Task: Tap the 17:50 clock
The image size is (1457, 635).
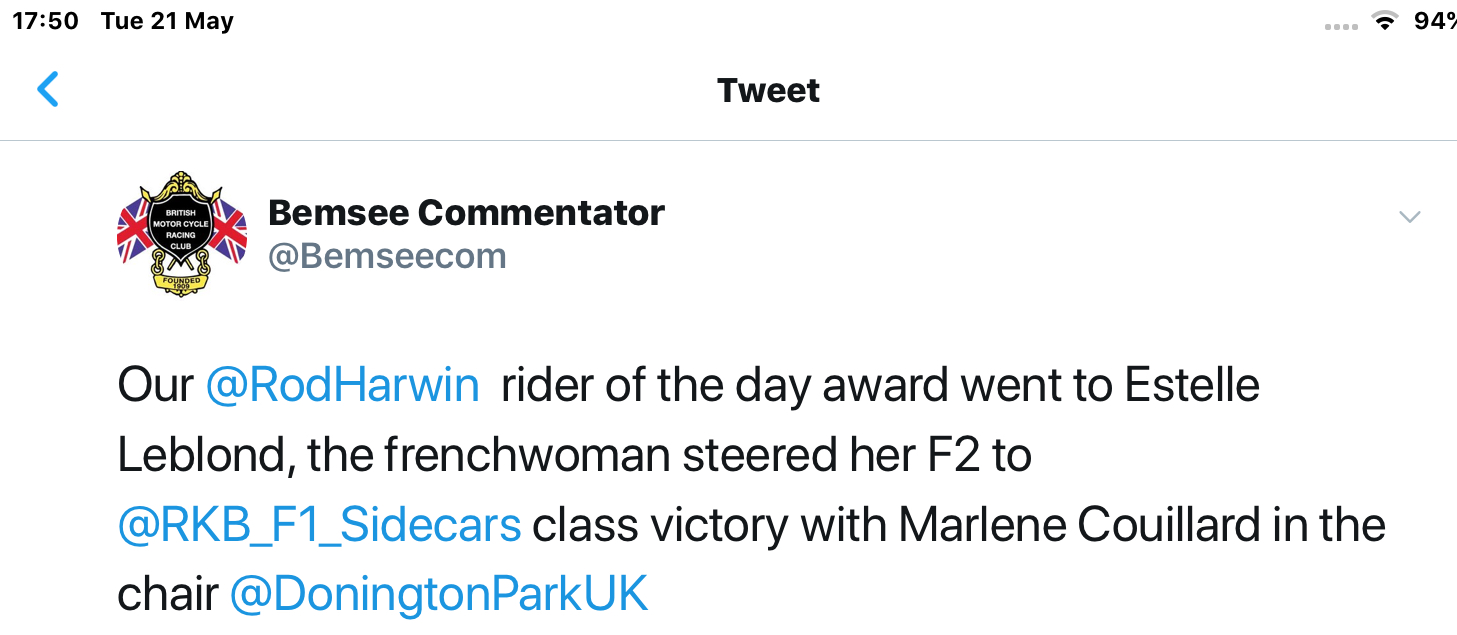Action: 45,21
